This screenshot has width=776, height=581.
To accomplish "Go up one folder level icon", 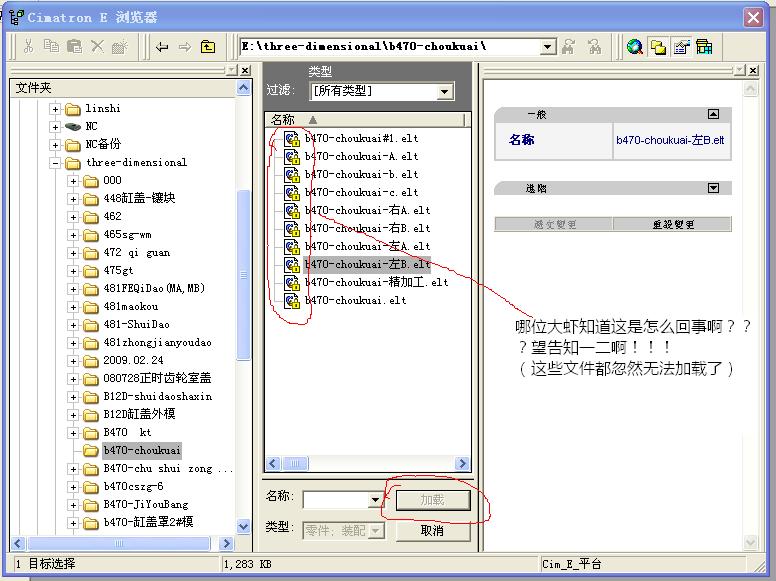I will (x=208, y=47).
